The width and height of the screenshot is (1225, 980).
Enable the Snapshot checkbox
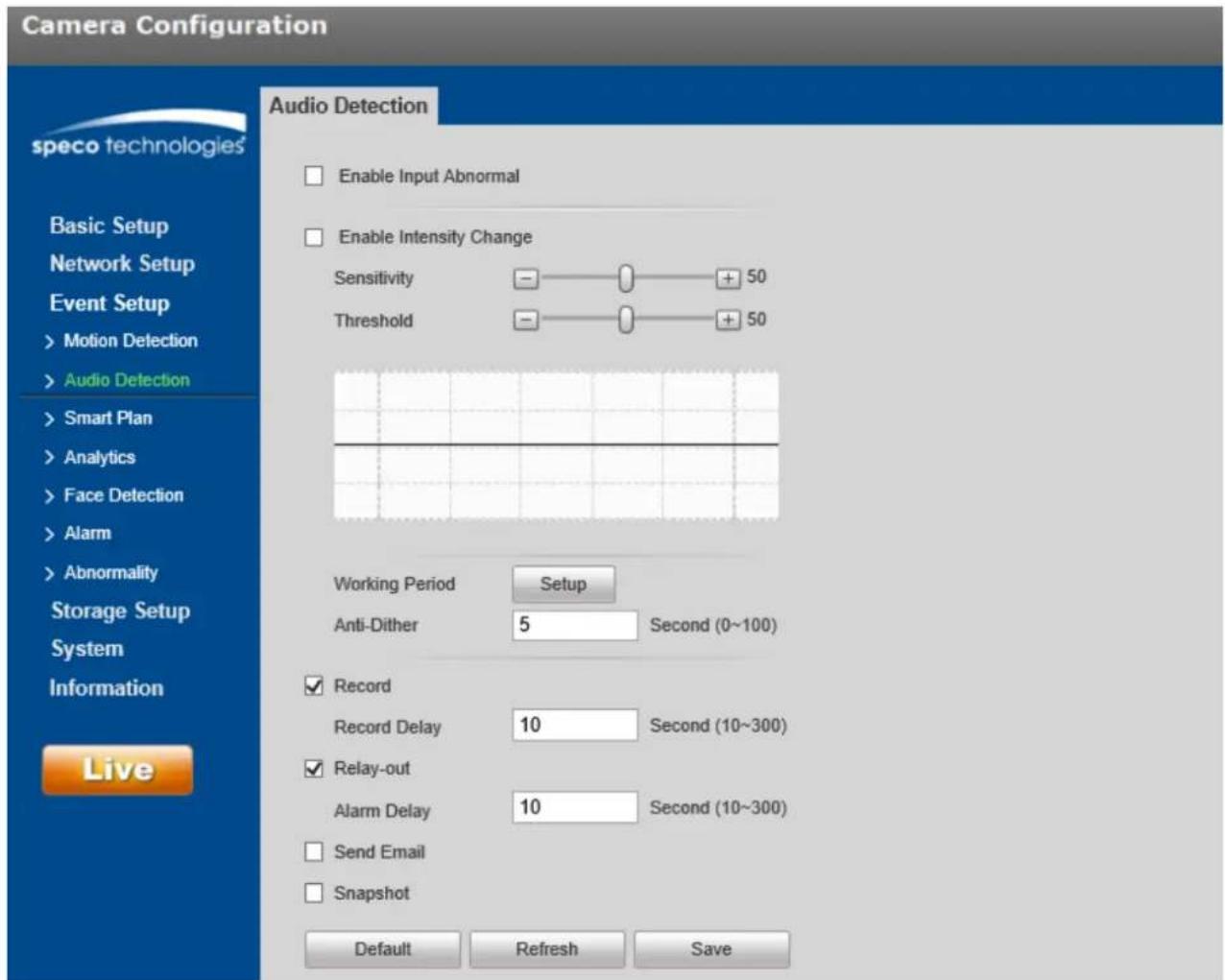(314, 893)
